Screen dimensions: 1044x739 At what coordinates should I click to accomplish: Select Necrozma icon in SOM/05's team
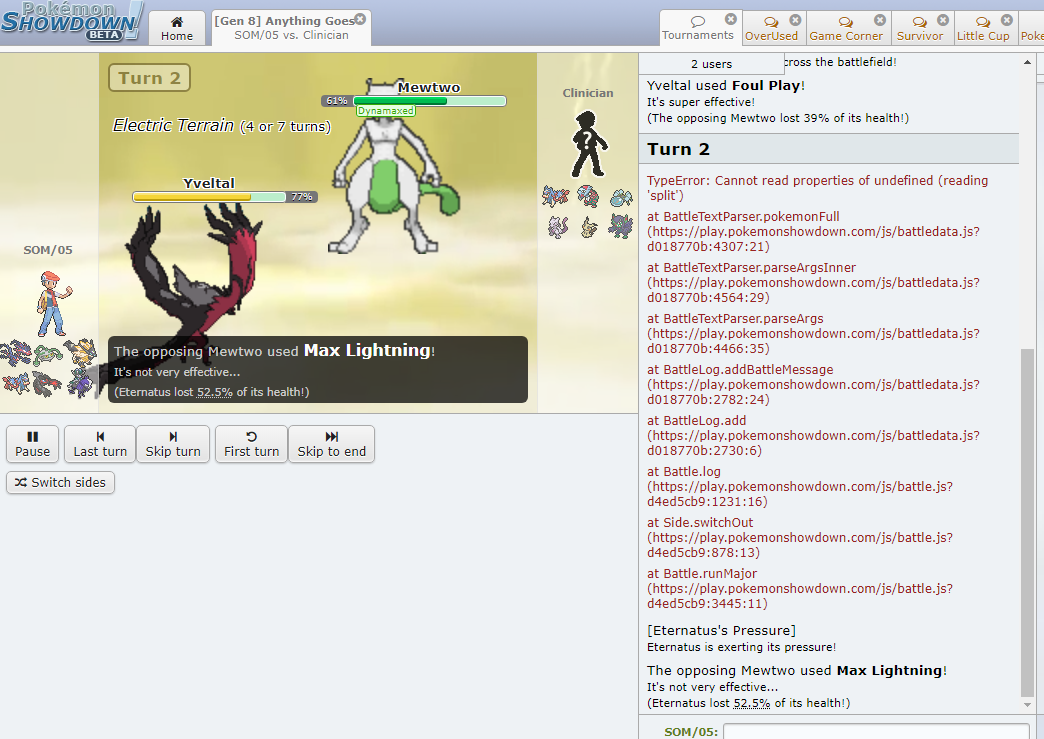point(81,352)
